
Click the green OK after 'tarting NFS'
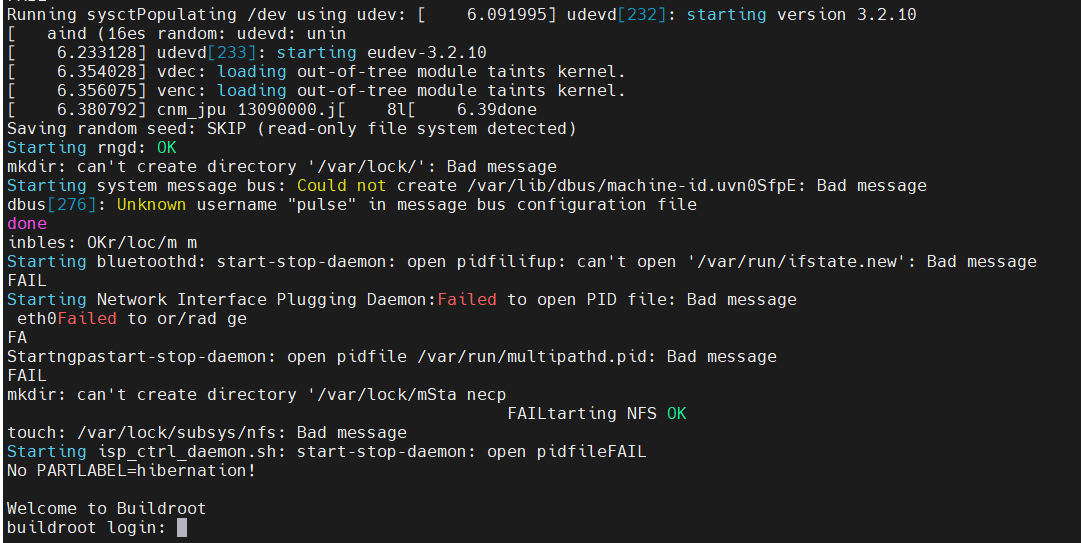click(677, 413)
